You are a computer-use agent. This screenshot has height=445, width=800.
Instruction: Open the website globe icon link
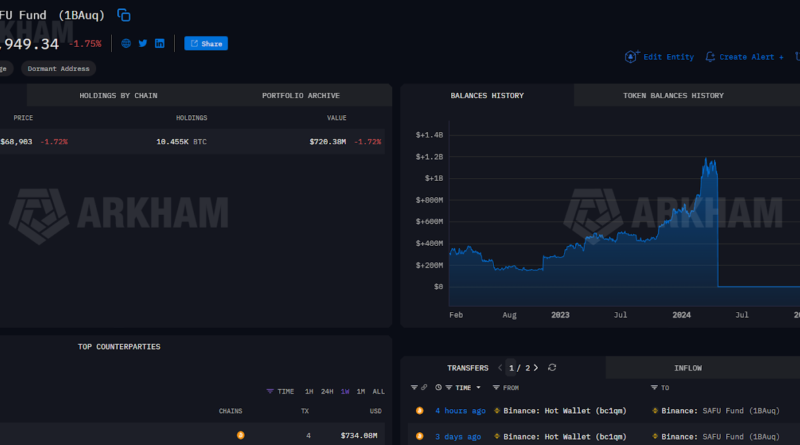click(x=126, y=43)
